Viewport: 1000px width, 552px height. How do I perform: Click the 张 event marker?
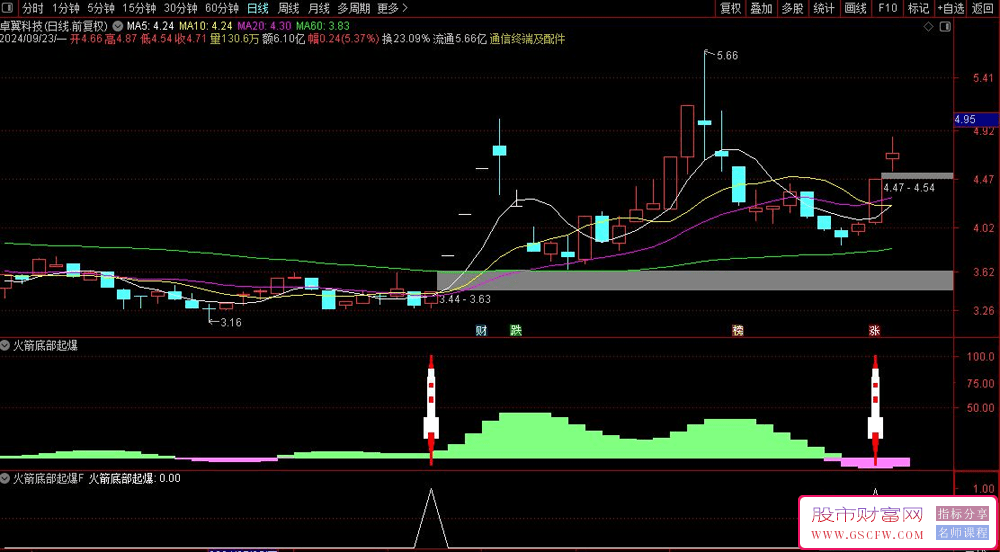click(x=874, y=331)
